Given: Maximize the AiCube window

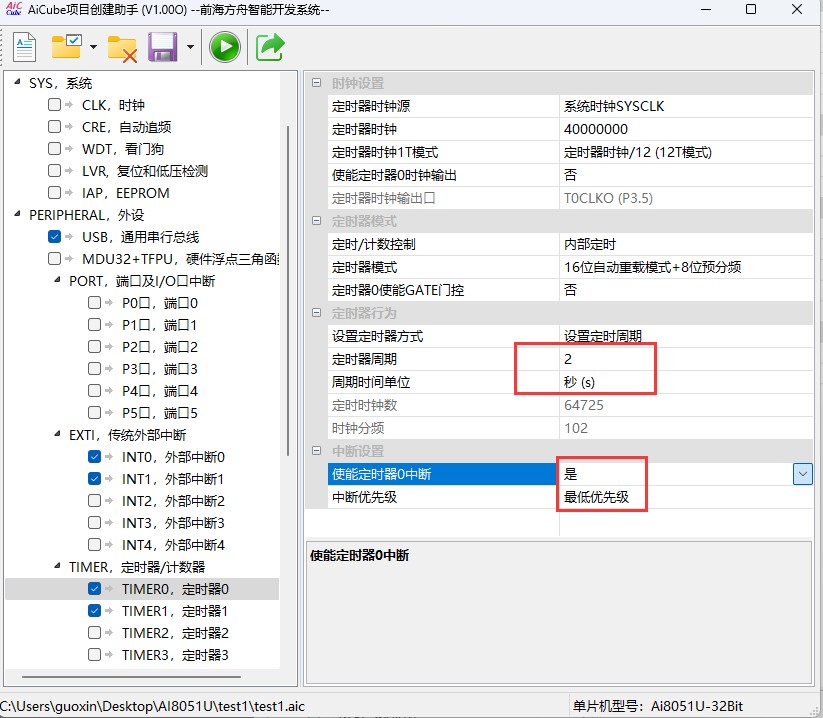Looking at the screenshot, I should click(x=751, y=9).
